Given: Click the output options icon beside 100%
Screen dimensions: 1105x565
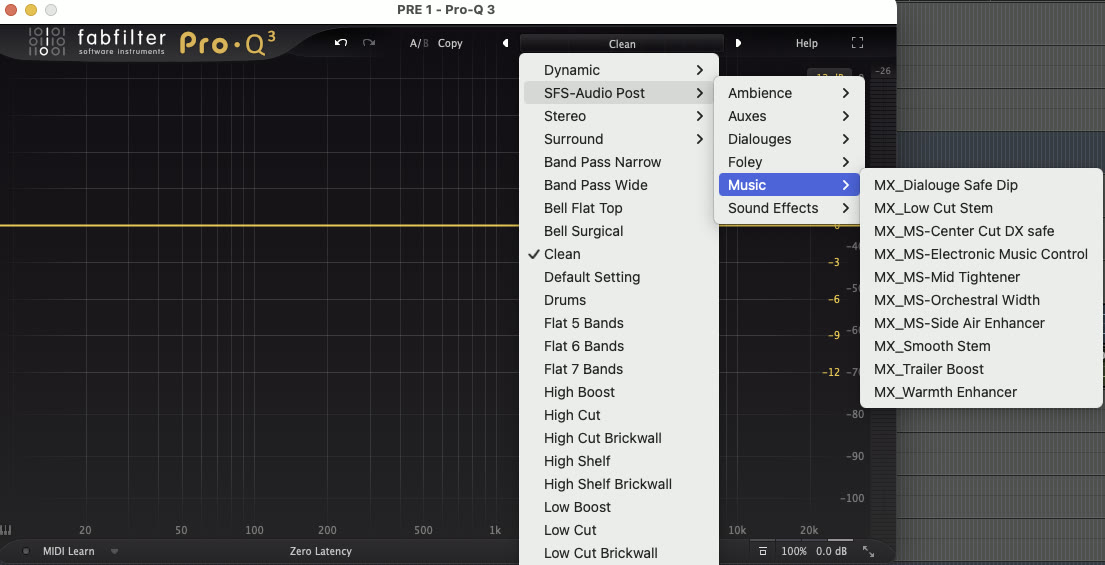Looking at the screenshot, I should pos(763,552).
